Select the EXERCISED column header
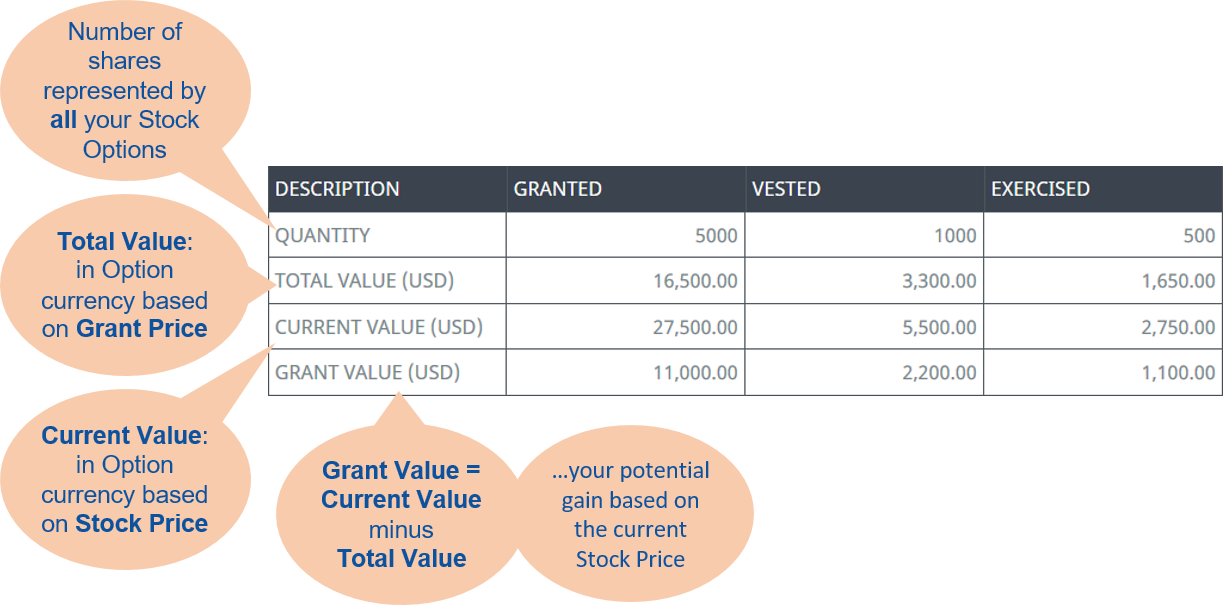 click(x=1040, y=189)
